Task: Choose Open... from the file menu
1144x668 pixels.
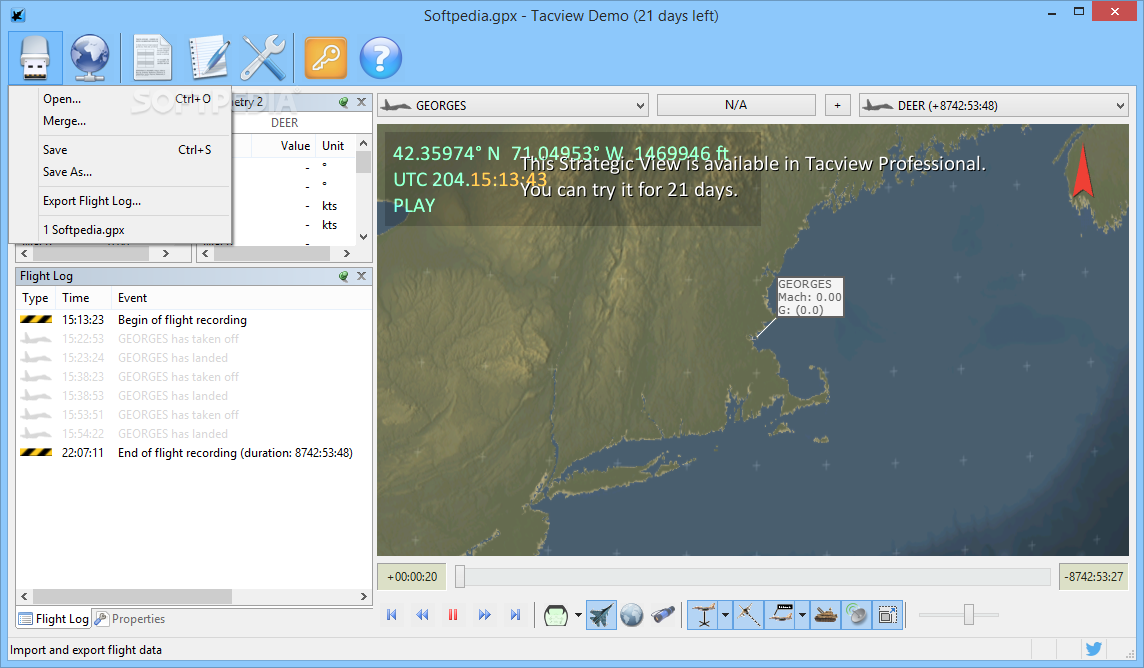Action: [x=127, y=99]
